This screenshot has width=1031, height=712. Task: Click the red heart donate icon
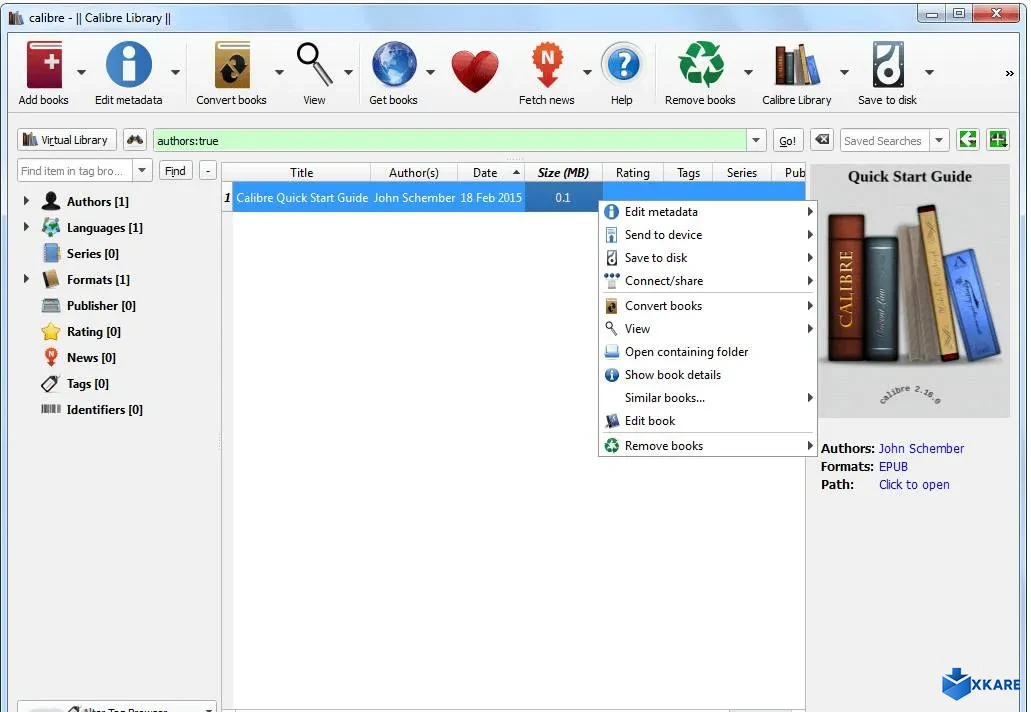coord(475,71)
